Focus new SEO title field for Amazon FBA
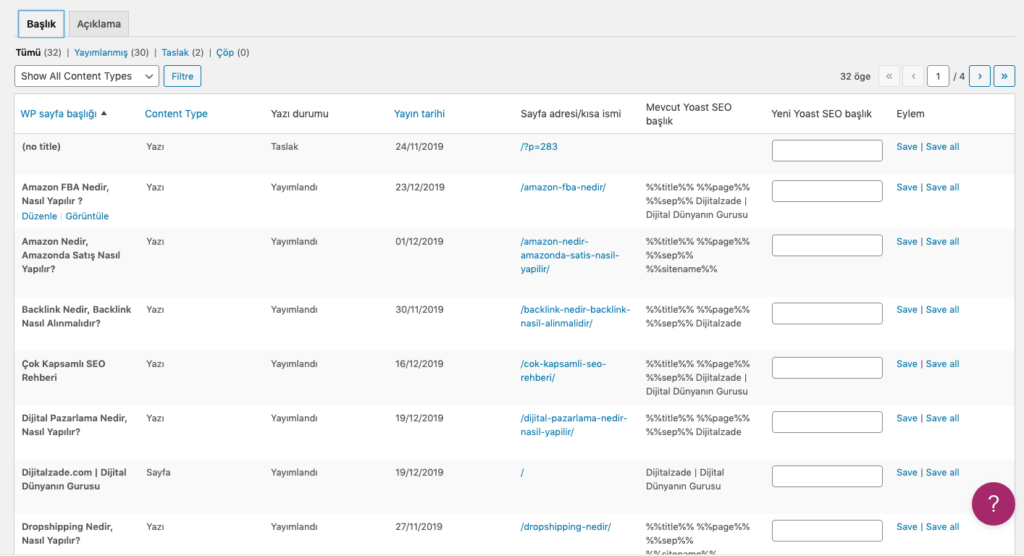This screenshot has width=1024, height=556. pos(827,191)
